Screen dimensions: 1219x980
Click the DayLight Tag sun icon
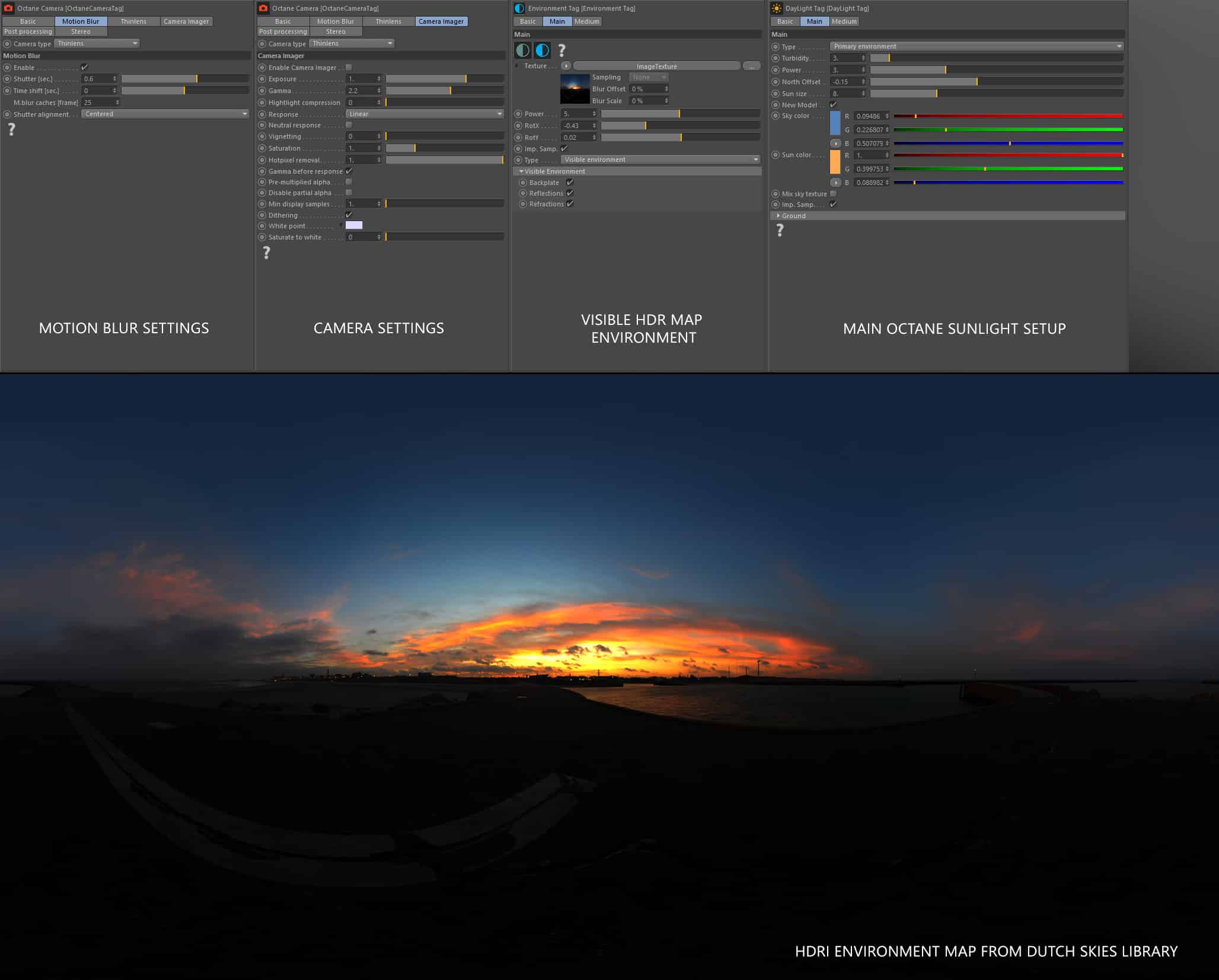coord(777,8)
